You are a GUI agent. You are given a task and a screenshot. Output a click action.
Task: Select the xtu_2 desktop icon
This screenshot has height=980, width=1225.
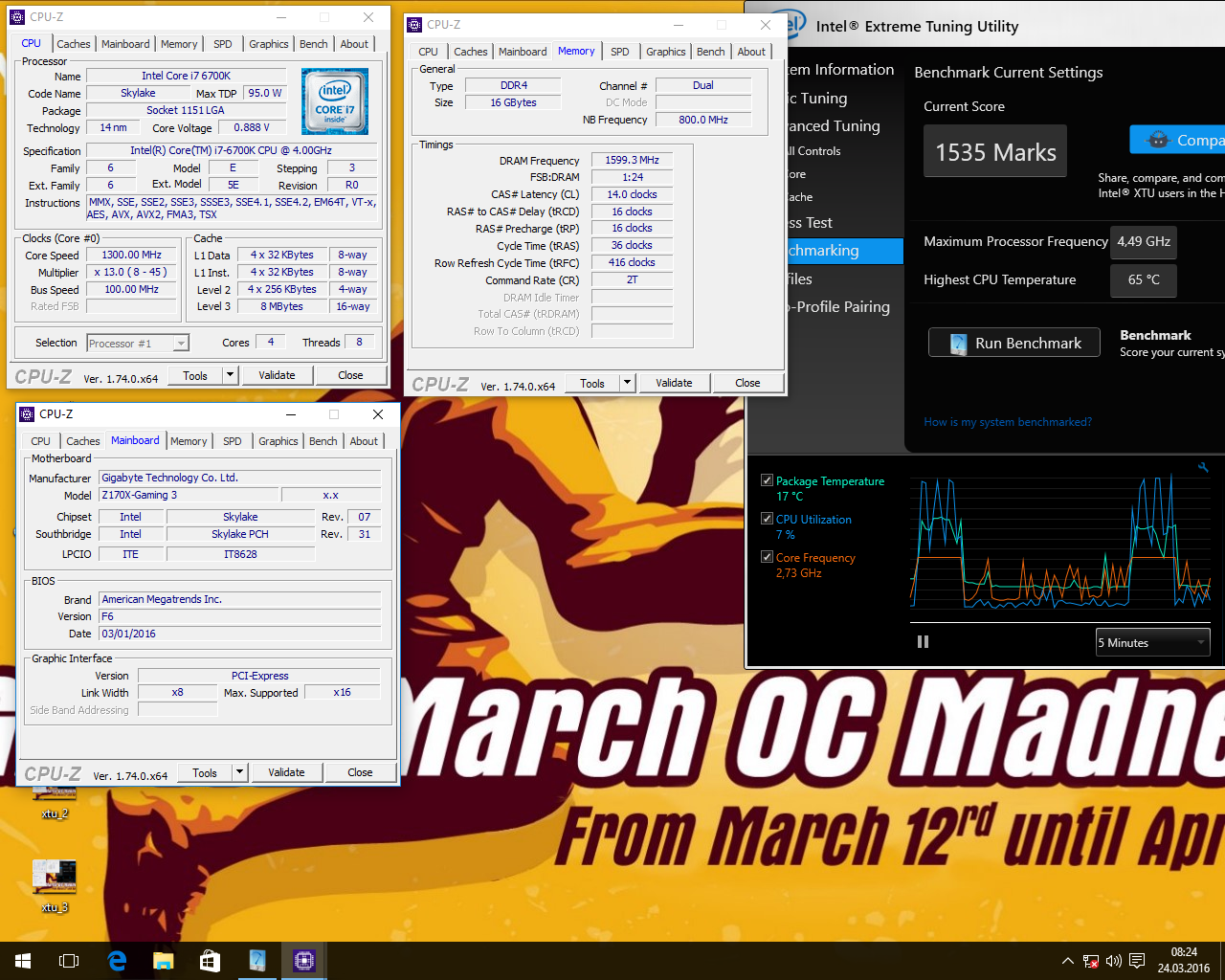55,802
